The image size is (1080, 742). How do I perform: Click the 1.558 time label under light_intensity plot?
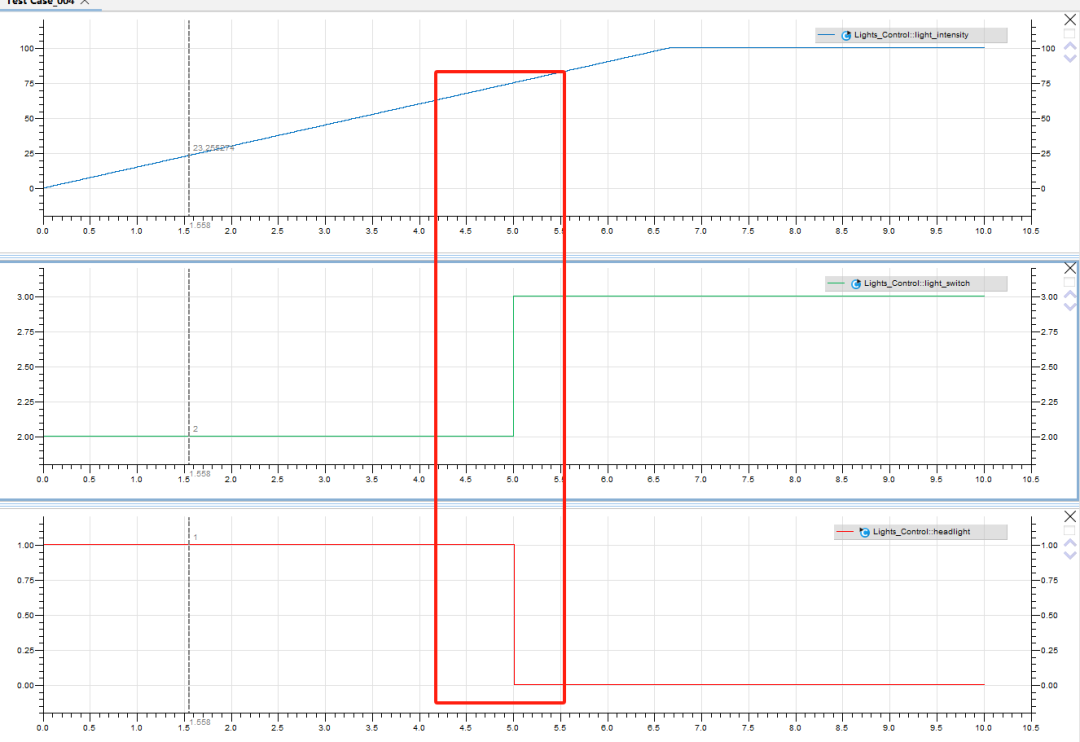(x=200, y=225)
